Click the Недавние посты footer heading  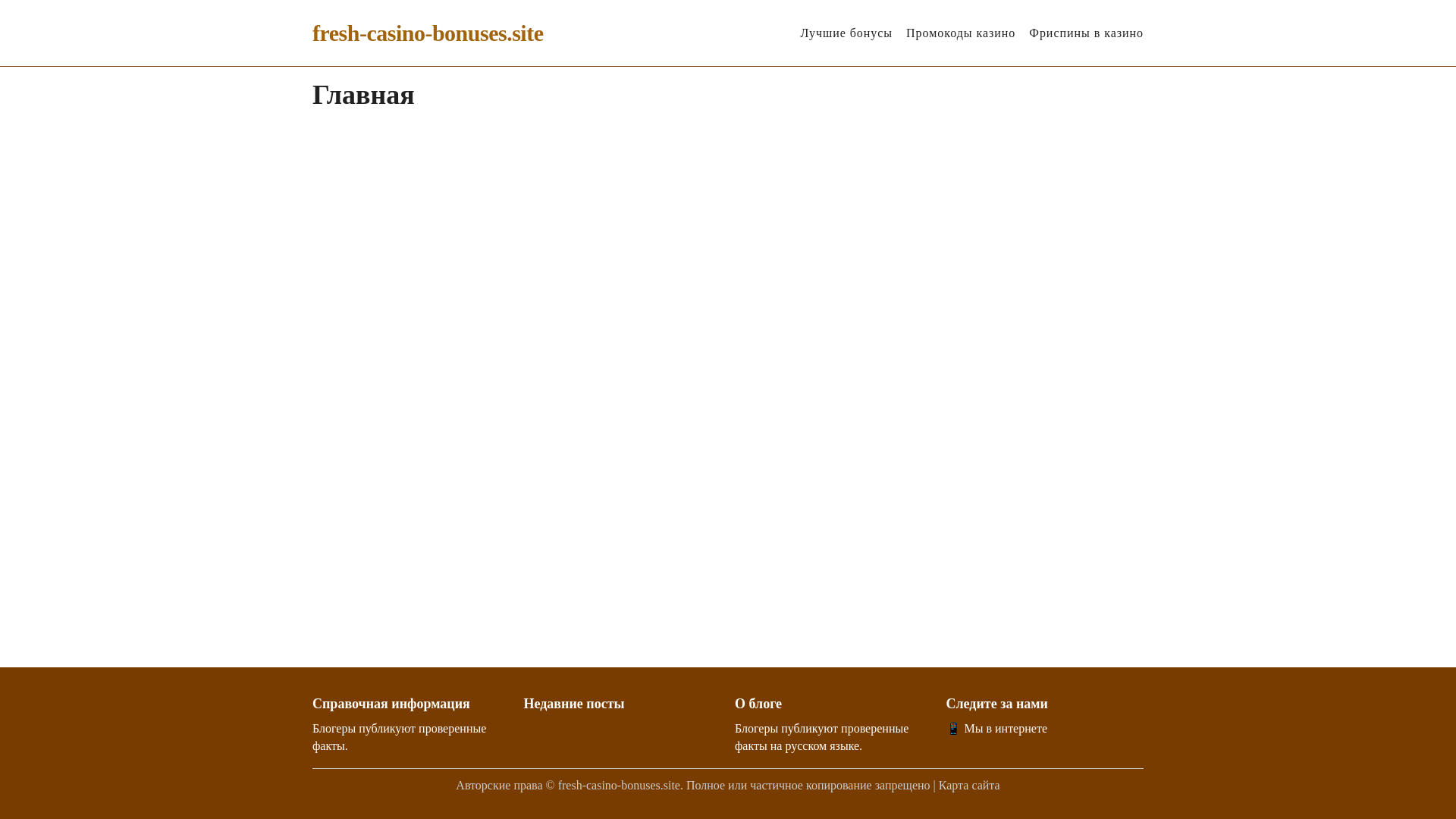574,704
